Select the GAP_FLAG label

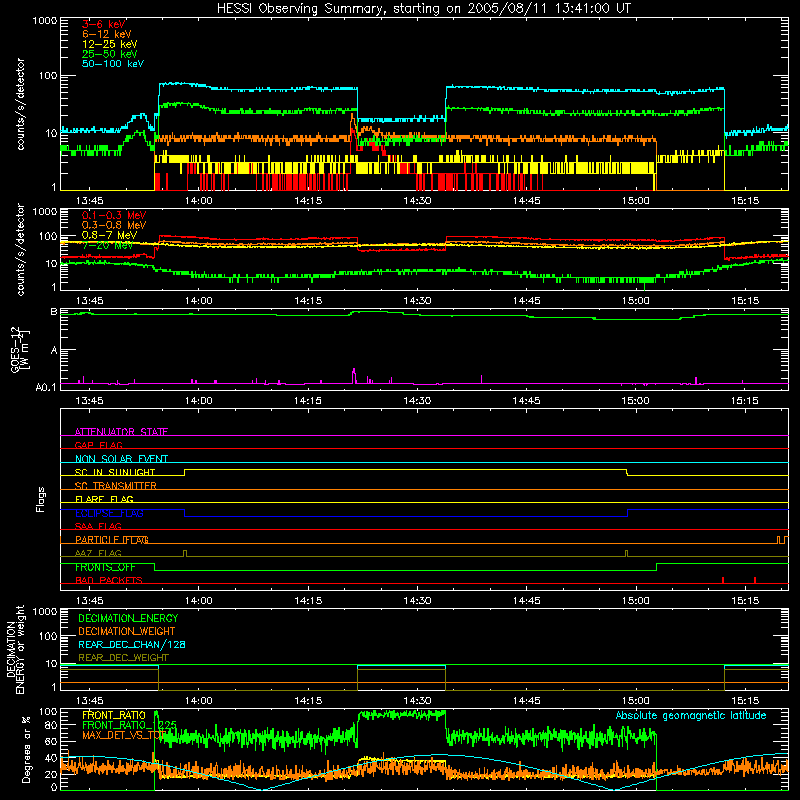tap(98, 445)
